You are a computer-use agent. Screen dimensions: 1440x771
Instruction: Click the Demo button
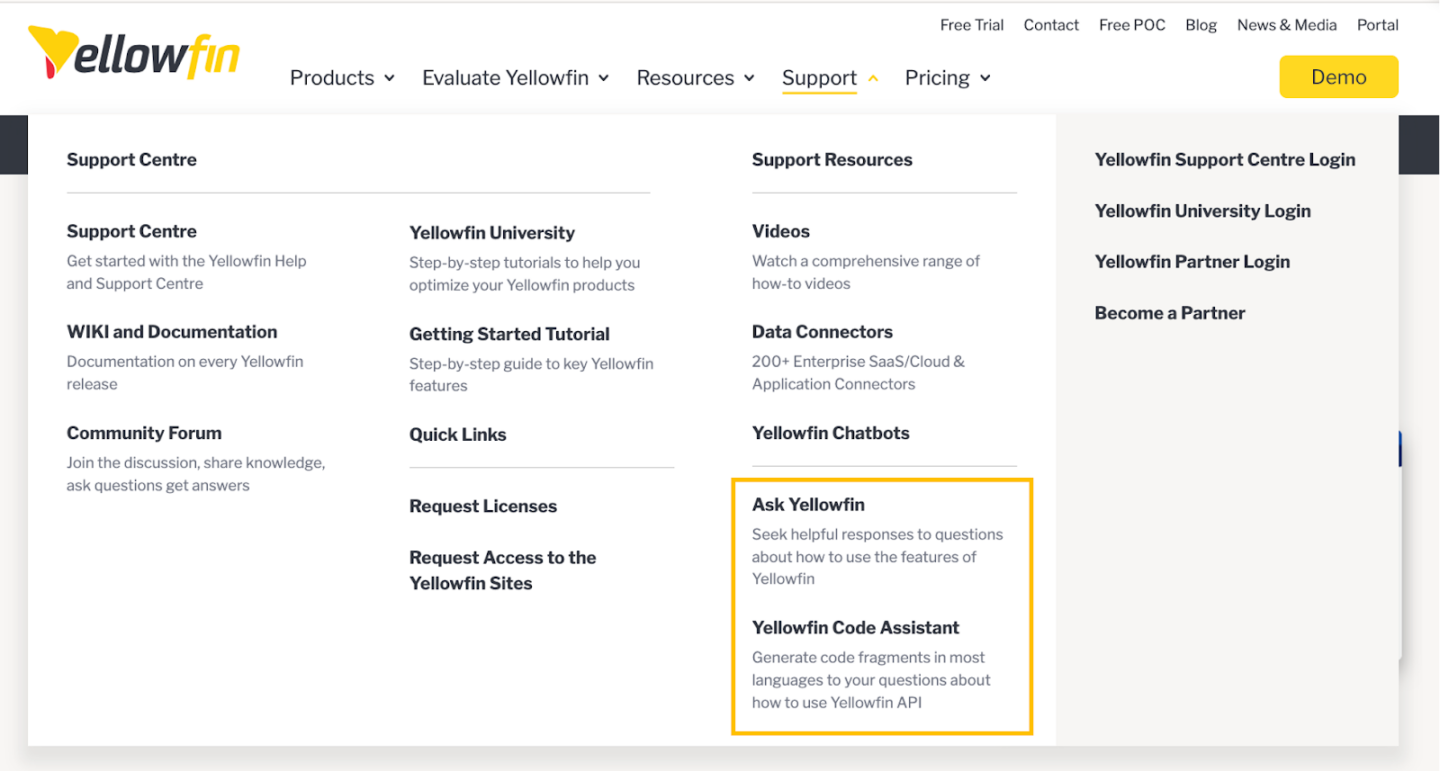tap(1339, 76)
